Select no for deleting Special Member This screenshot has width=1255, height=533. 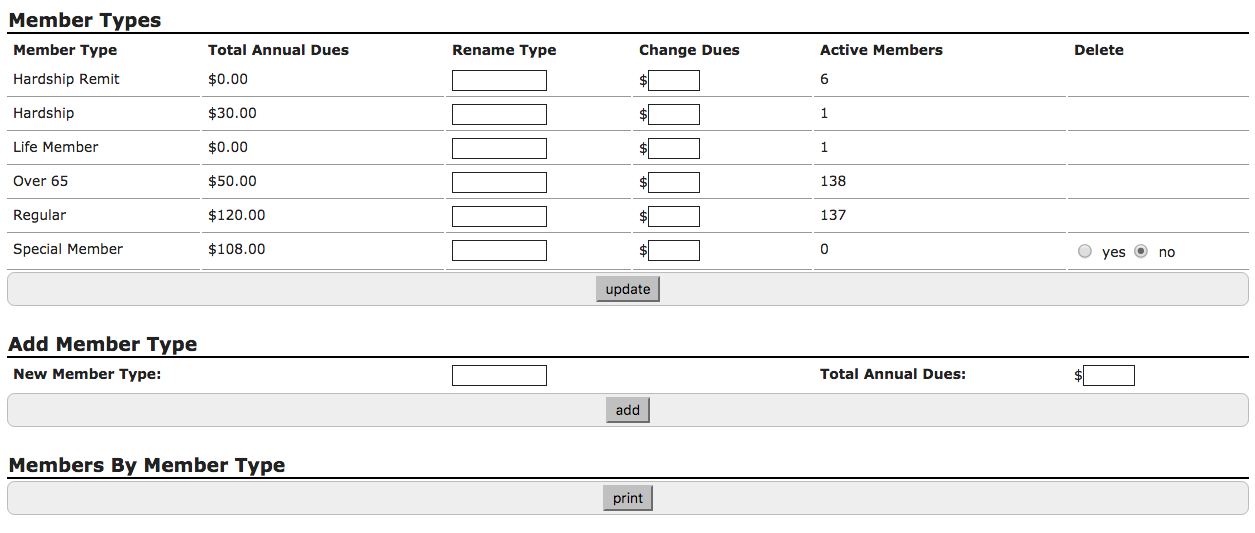tap(1141, 252)
